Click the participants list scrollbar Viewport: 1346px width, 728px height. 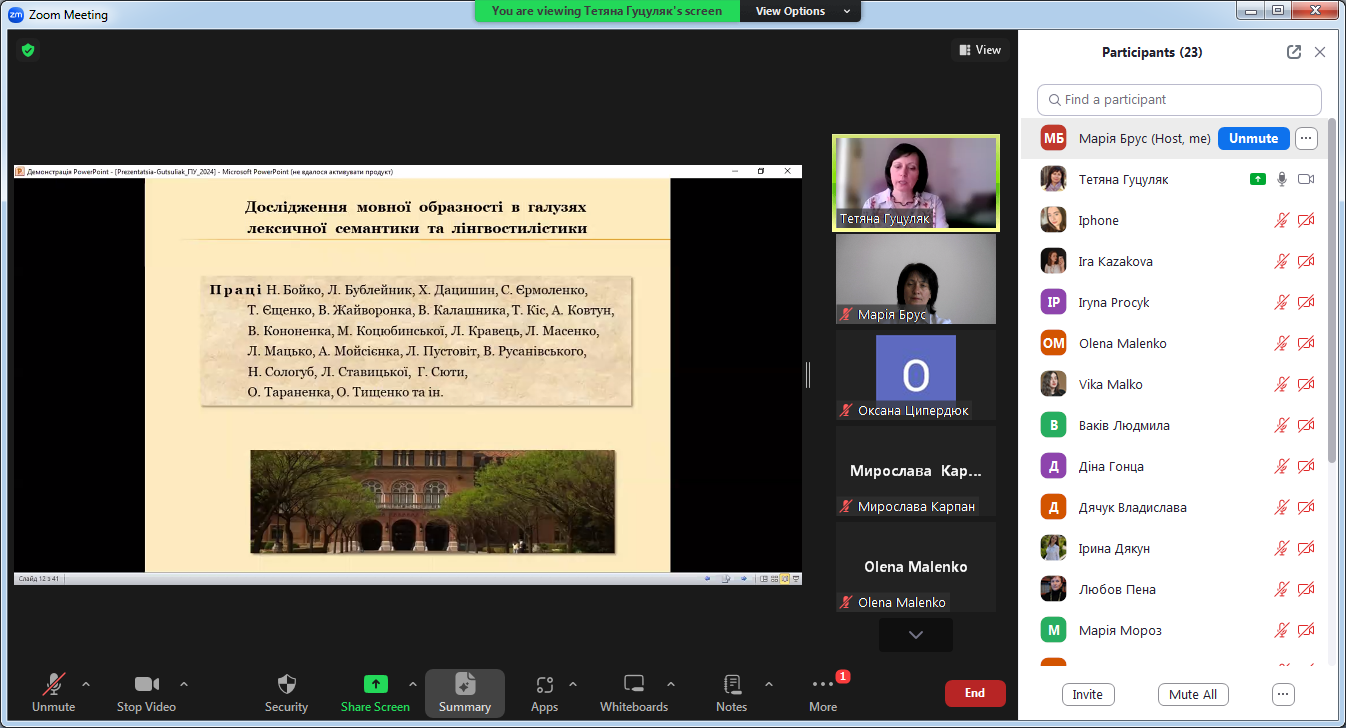point(1331,300)
